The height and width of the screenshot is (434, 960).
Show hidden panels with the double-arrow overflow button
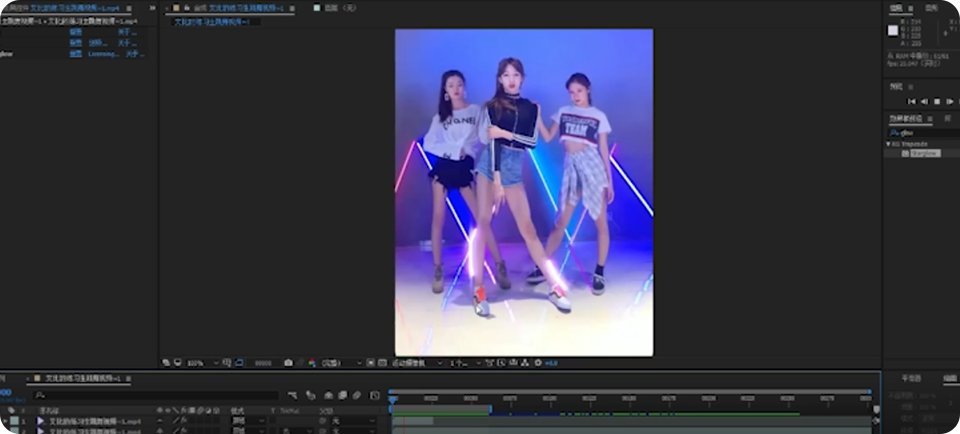(152, 8)
